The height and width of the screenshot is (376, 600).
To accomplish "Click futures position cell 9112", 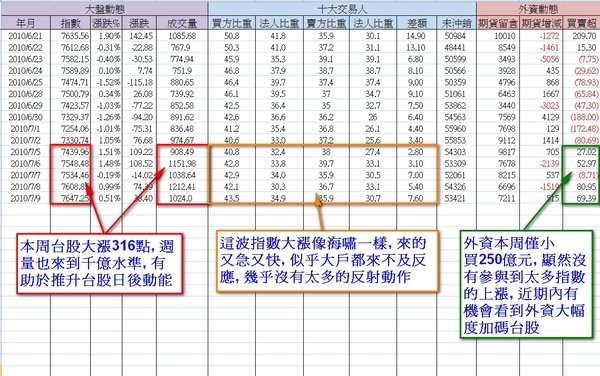I will (x=507, y=140).
